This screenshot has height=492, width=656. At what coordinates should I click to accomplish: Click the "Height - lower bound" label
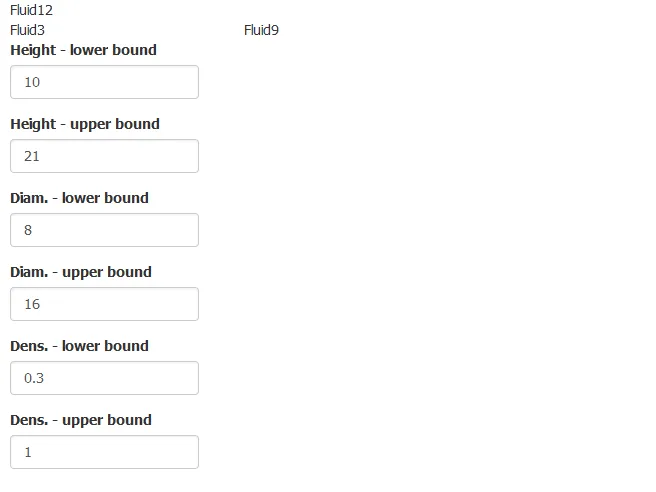(83, 50)
